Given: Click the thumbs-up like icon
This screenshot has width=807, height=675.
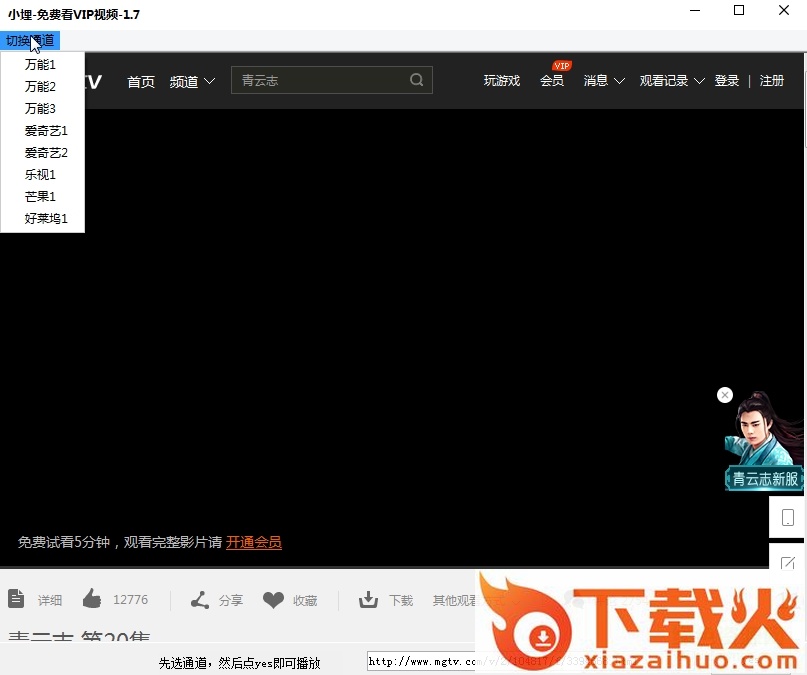Looking at the screenshot, I should click(92, 599).
